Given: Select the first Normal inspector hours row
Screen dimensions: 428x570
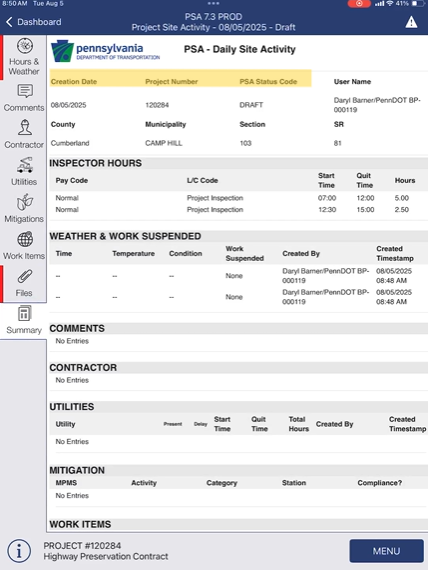Looking at the screenshot, I should [238, 198].
